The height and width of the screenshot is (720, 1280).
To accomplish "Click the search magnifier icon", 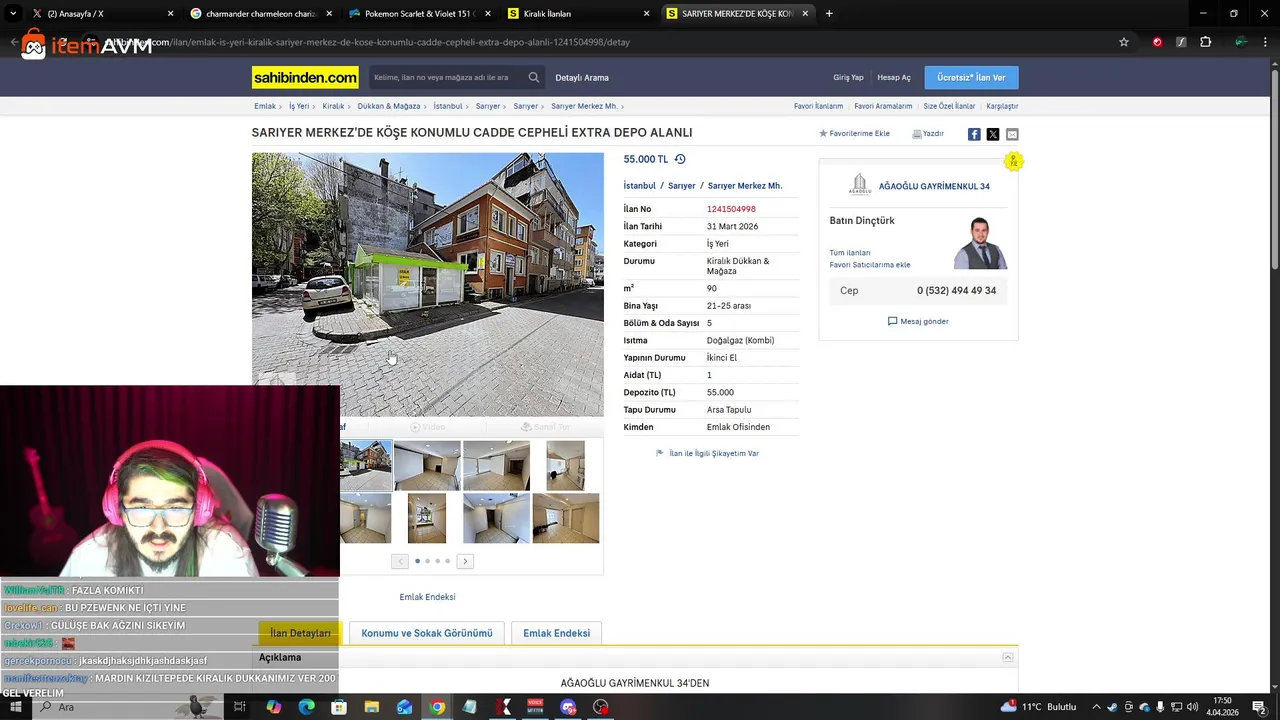I will click(x=534, y=77).
